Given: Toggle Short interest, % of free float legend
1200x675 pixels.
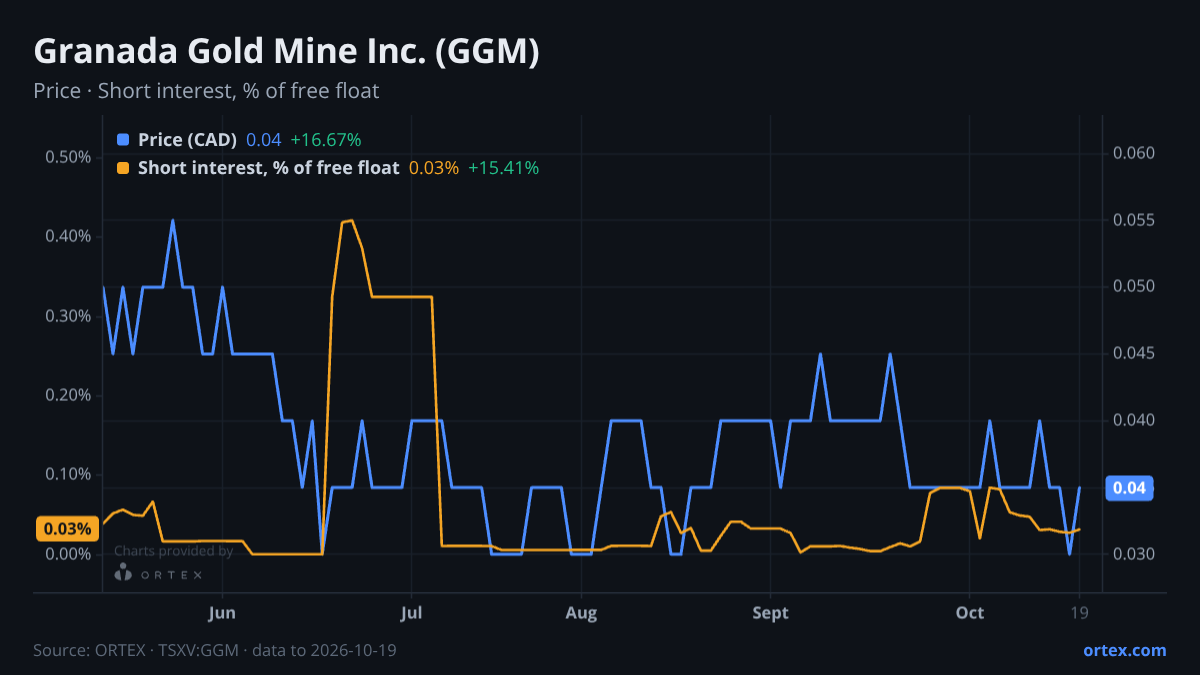Looking at the screenshot, I should coord(268,168).
